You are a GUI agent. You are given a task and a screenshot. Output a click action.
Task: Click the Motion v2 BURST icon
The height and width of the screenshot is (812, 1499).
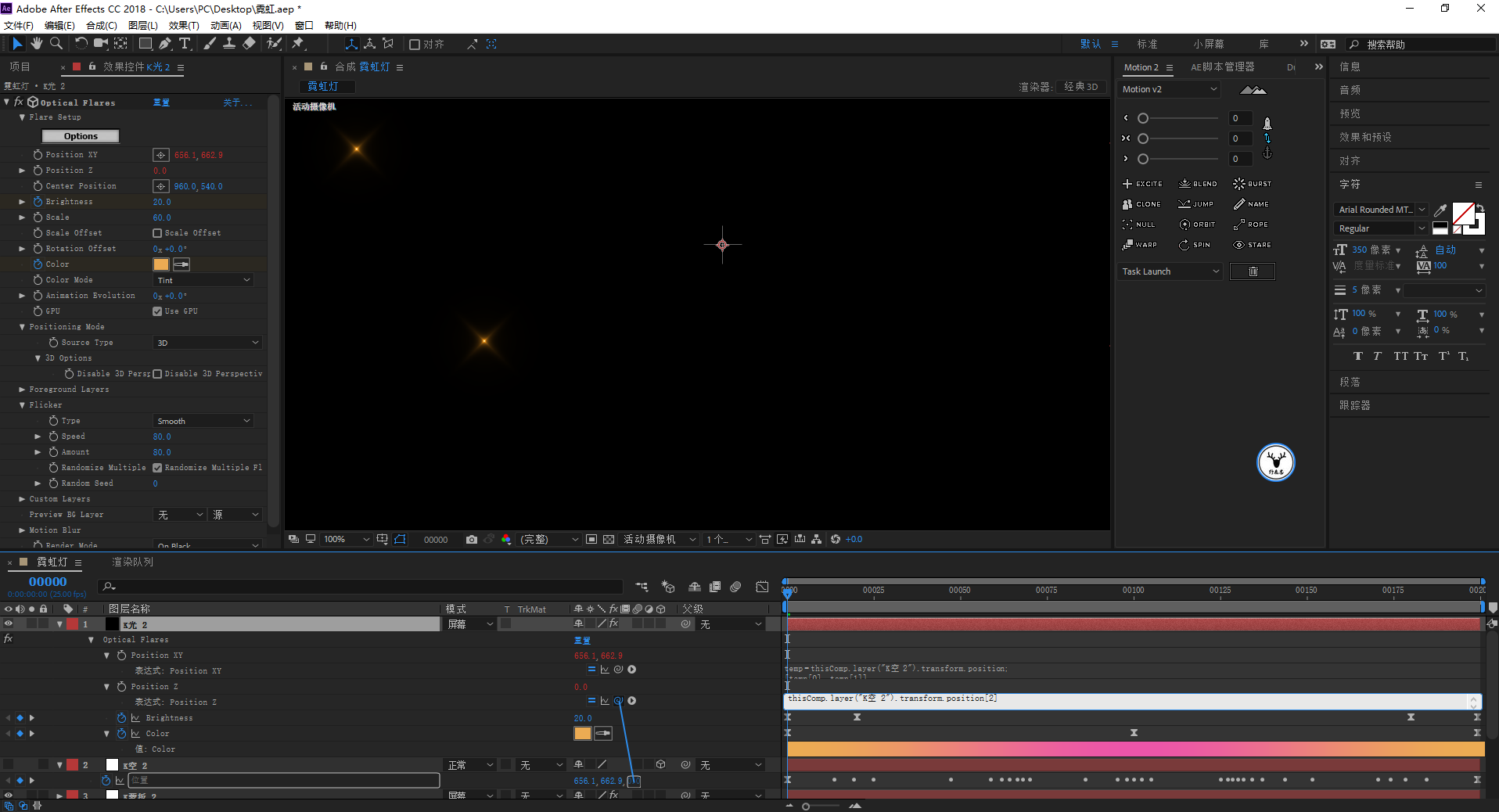(1252, 184)
